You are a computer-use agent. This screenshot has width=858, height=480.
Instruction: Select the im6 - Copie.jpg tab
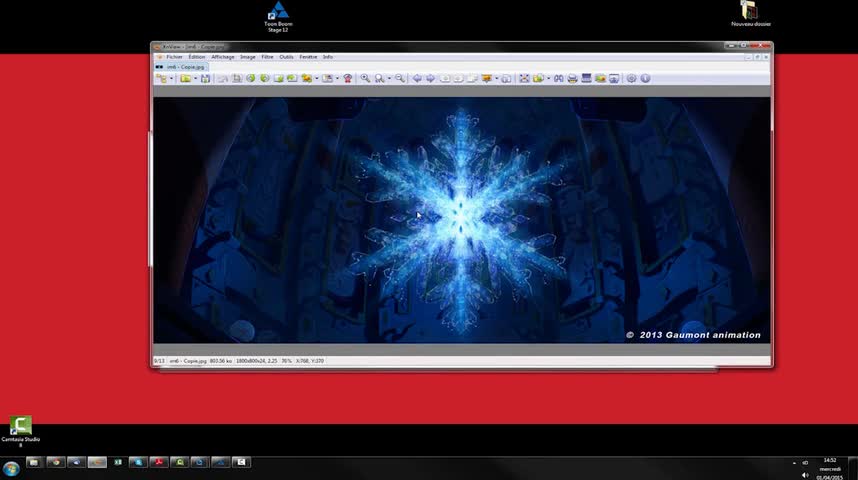click(181, 67)
